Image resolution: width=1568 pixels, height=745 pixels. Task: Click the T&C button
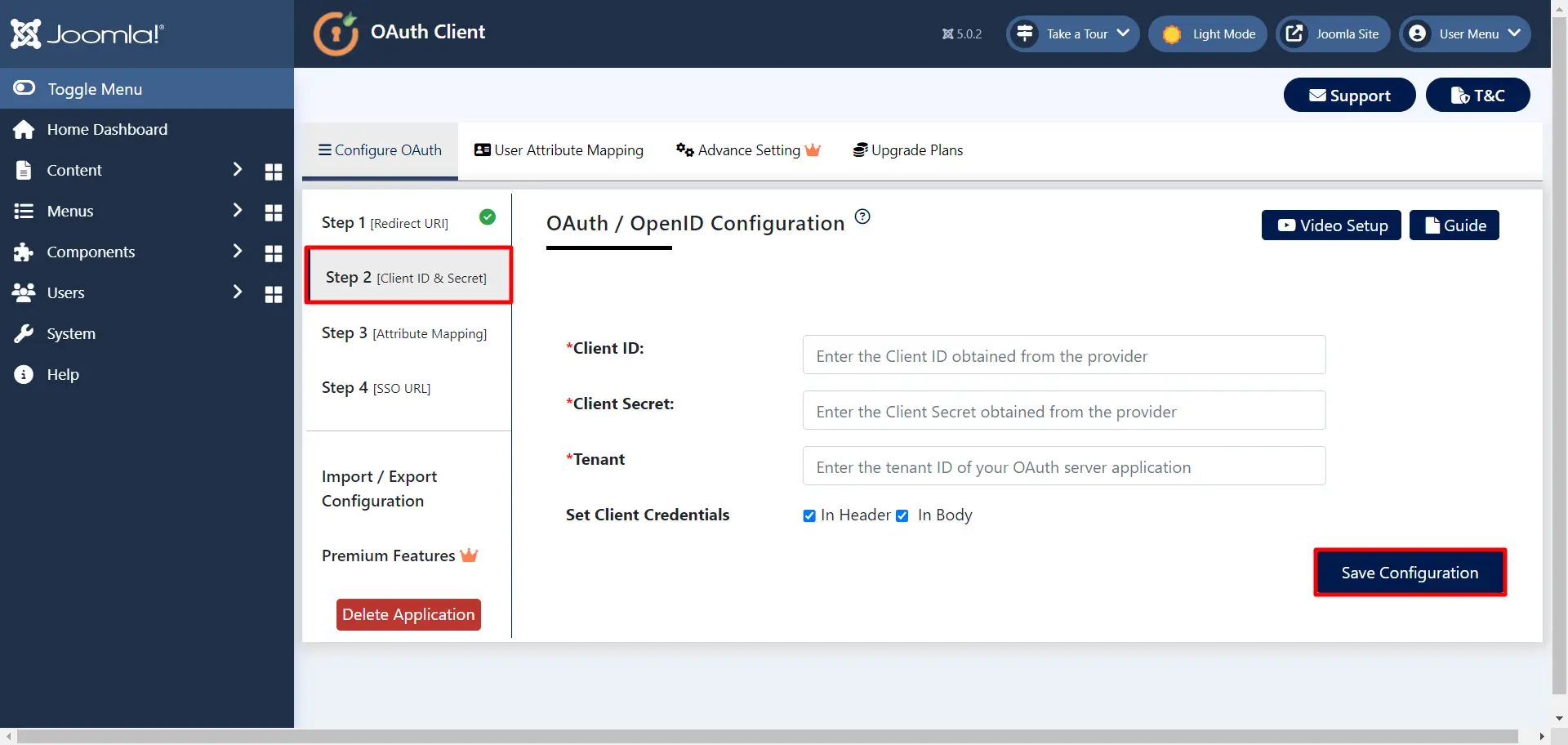pos(1478,95)
